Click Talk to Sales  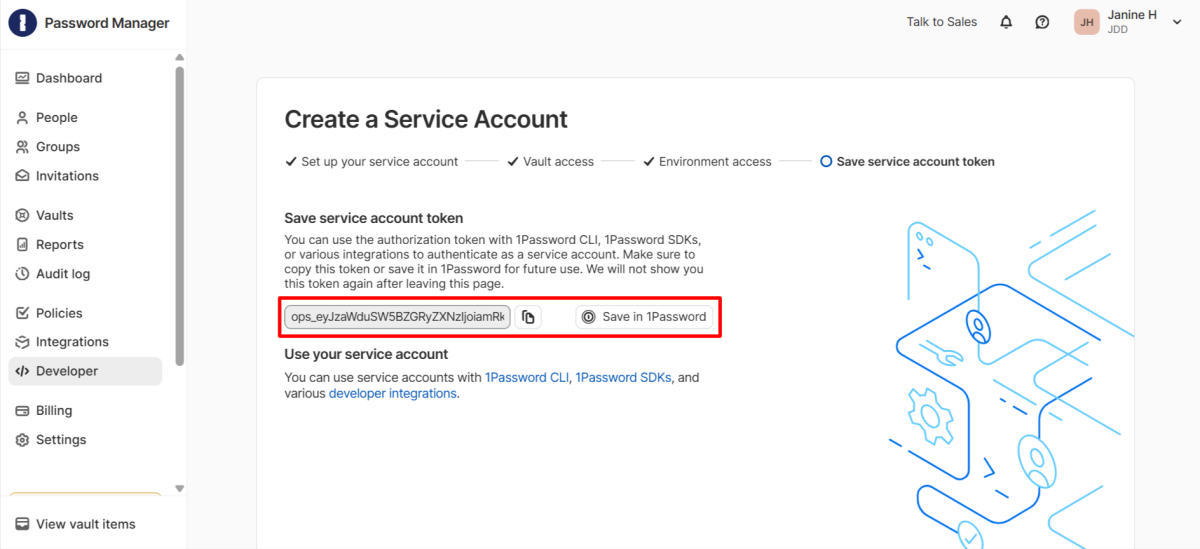point(942,22)
